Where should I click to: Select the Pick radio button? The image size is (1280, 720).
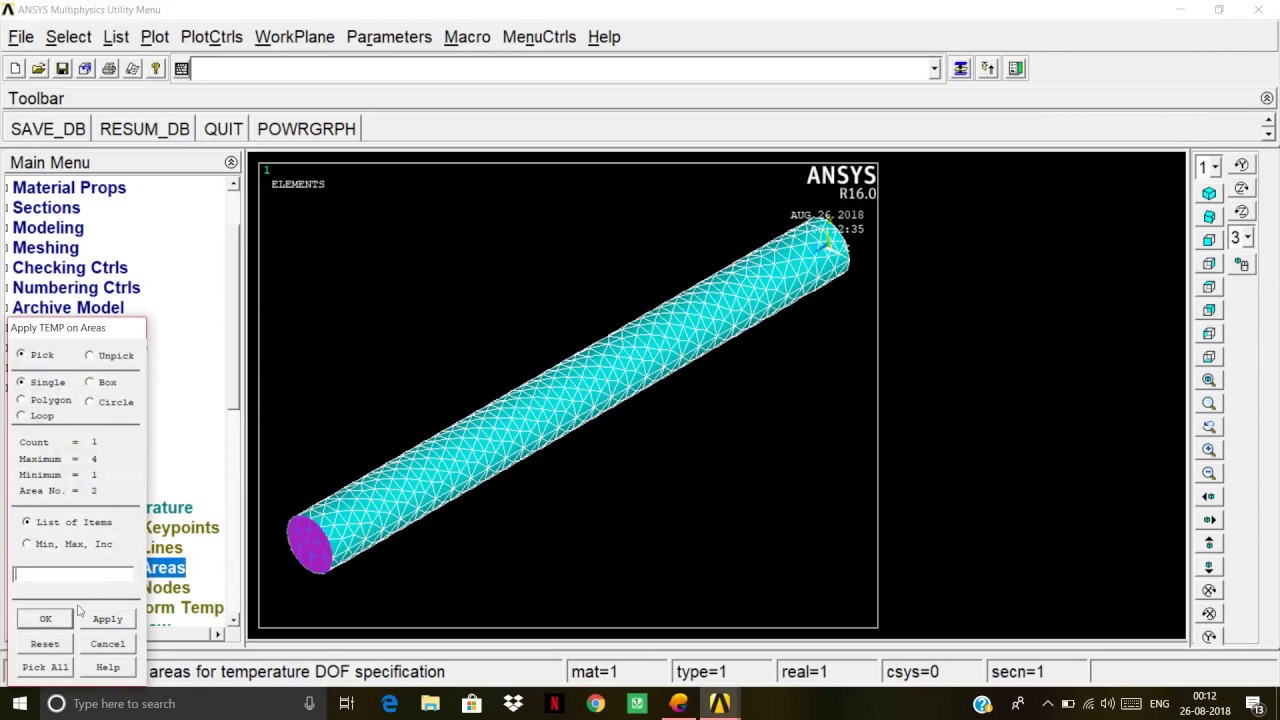point(21,355)
